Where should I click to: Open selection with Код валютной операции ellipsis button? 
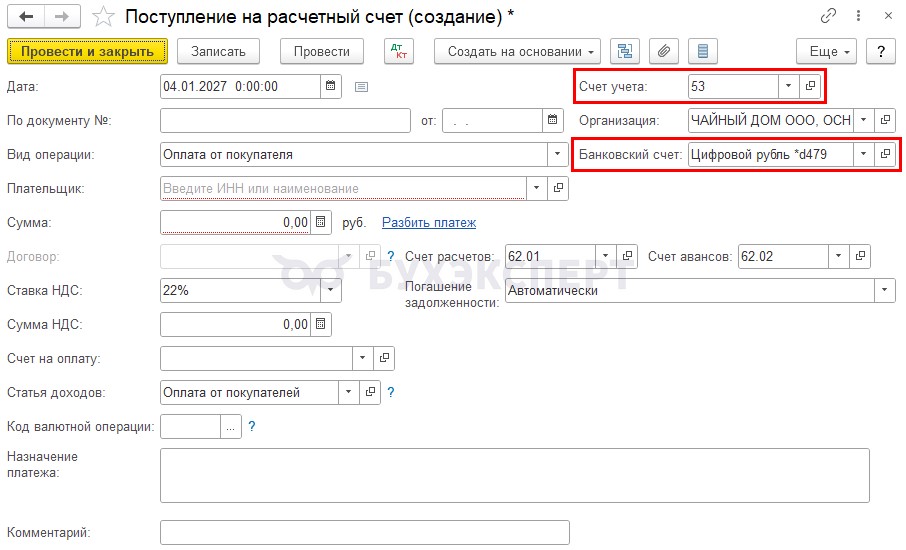tap(231, 426)
